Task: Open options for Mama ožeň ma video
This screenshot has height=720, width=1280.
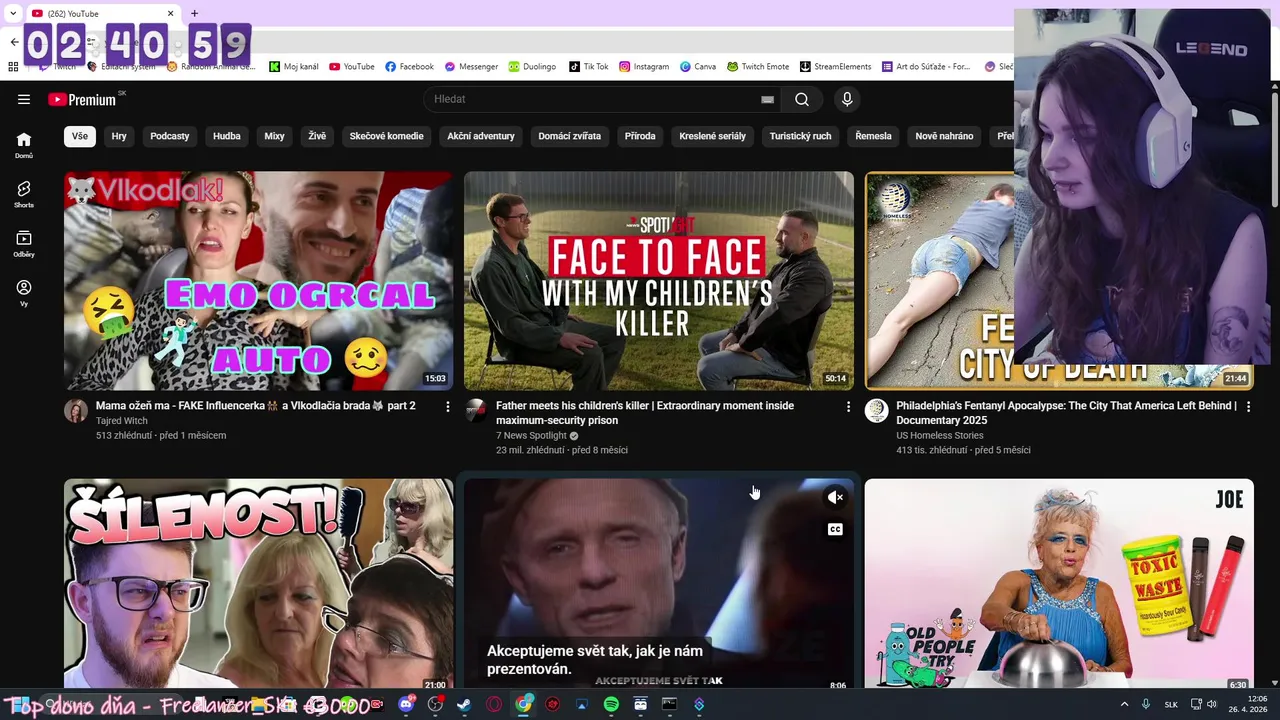Action: (x=447, y=407)
